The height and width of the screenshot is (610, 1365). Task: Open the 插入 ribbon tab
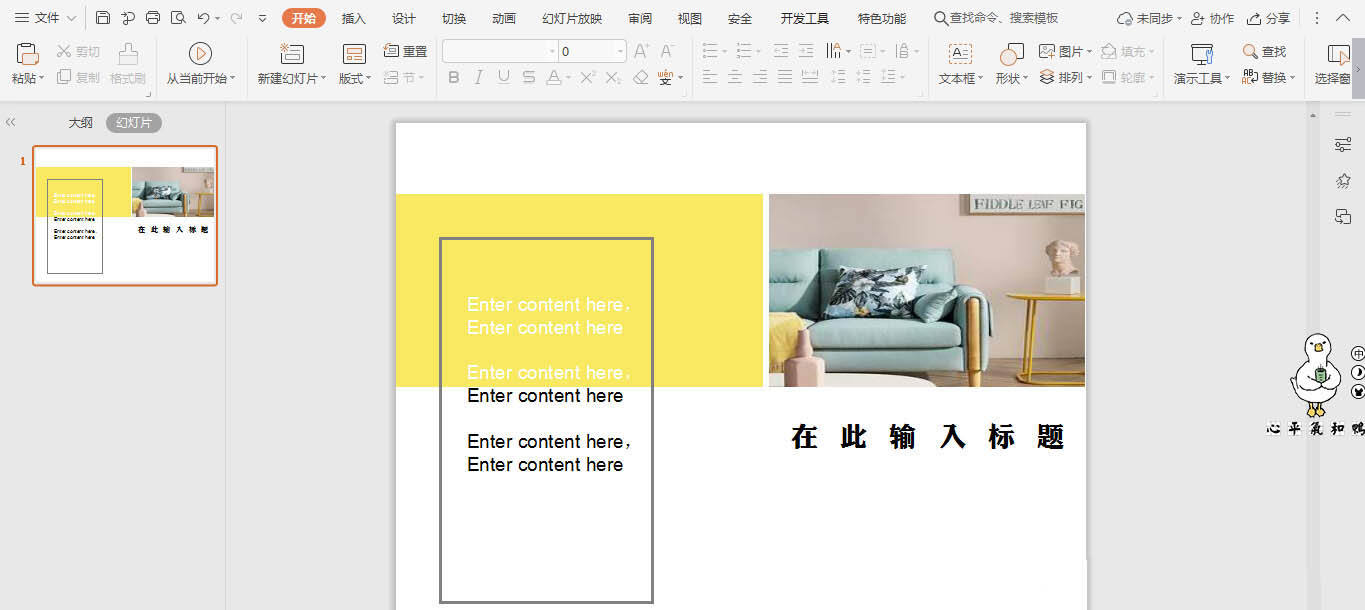(x=354, y=18)
